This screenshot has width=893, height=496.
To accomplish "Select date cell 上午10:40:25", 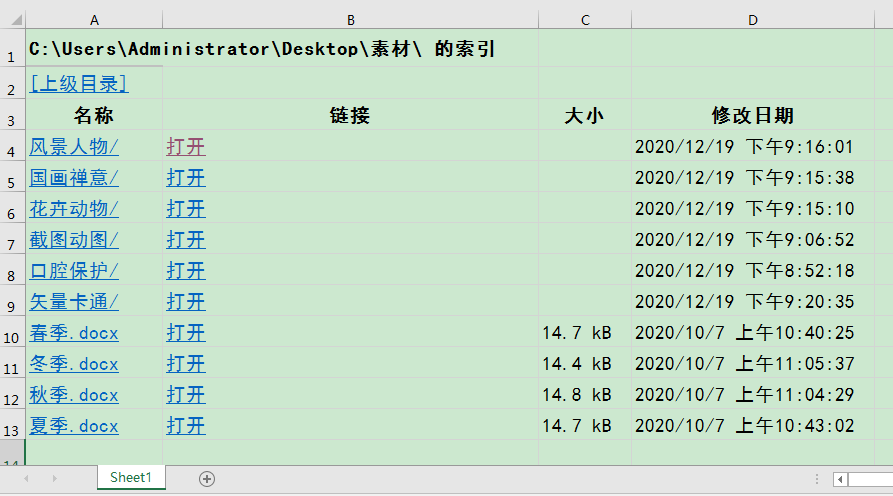I will click(x=753, y=332).
